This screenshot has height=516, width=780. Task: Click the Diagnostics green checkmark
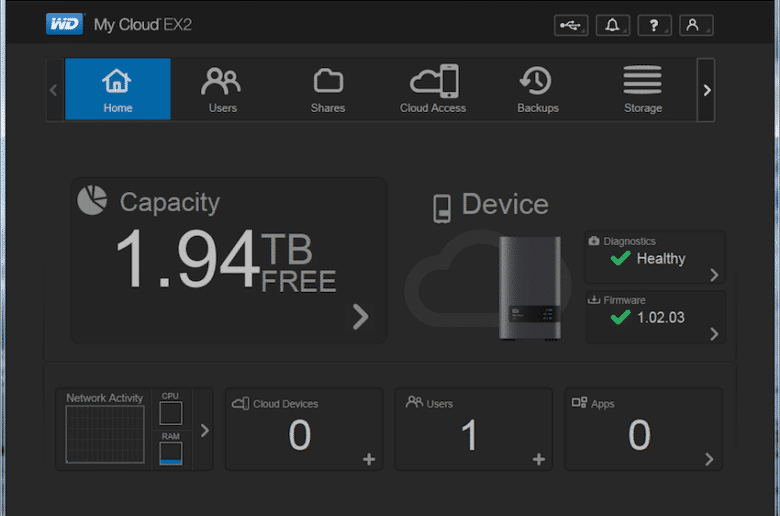point(620,258)
